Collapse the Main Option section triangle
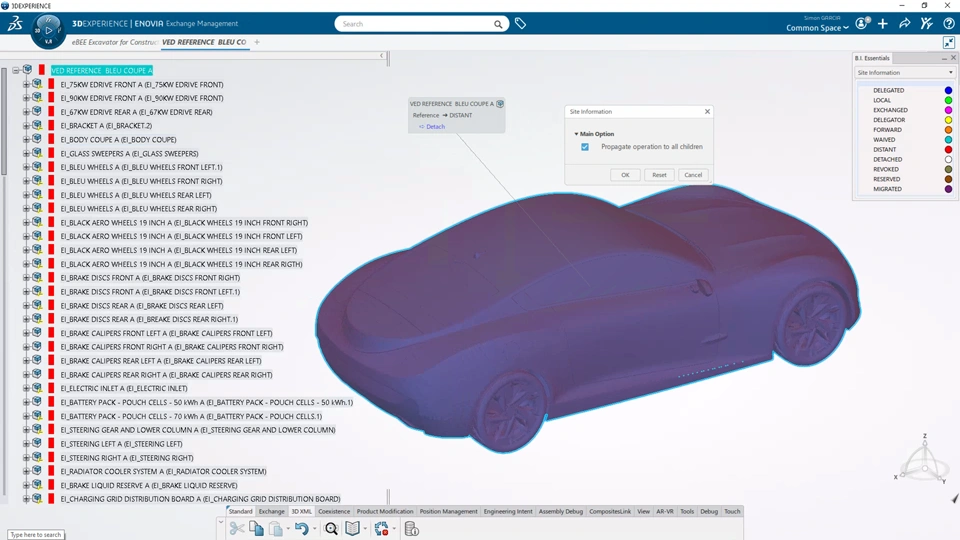This screenshot has height=540, width=960. (576, 133)
